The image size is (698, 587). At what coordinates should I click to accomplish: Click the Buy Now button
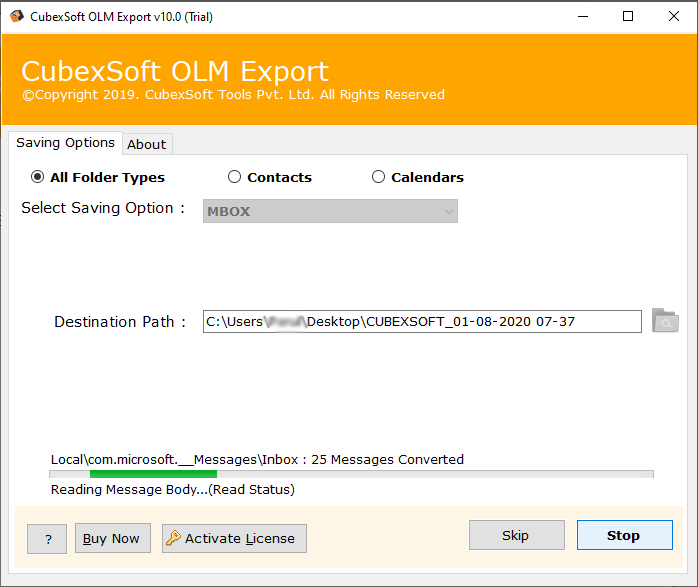click(113, 538)
